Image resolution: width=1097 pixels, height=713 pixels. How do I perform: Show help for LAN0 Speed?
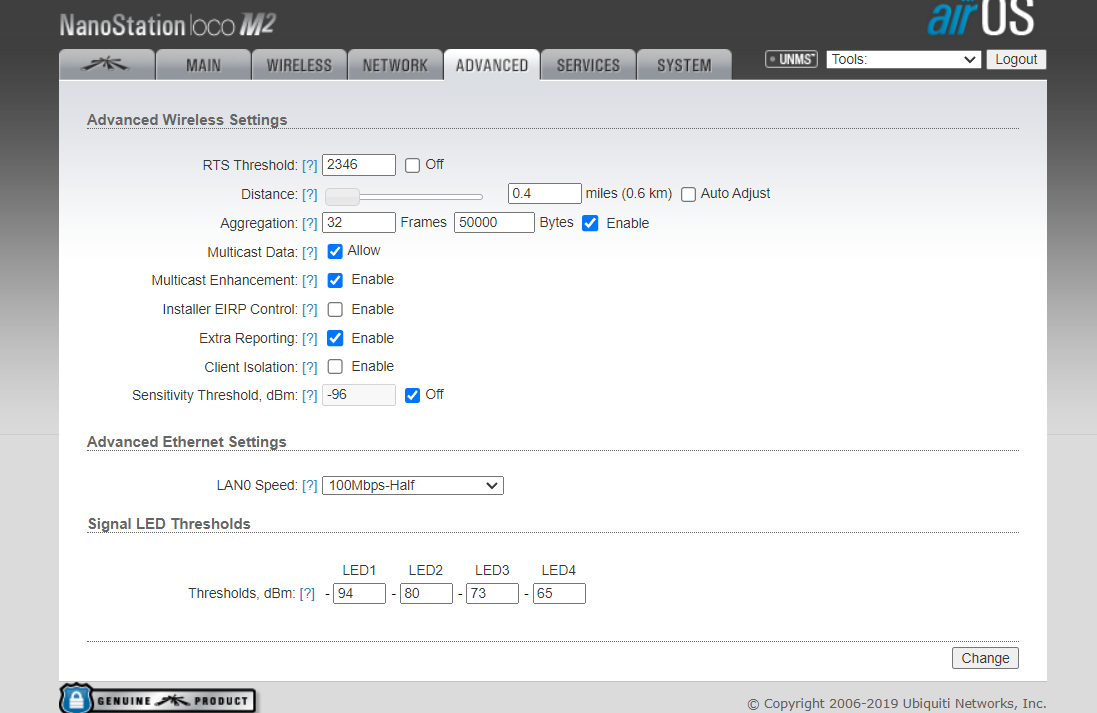(310, 486)
